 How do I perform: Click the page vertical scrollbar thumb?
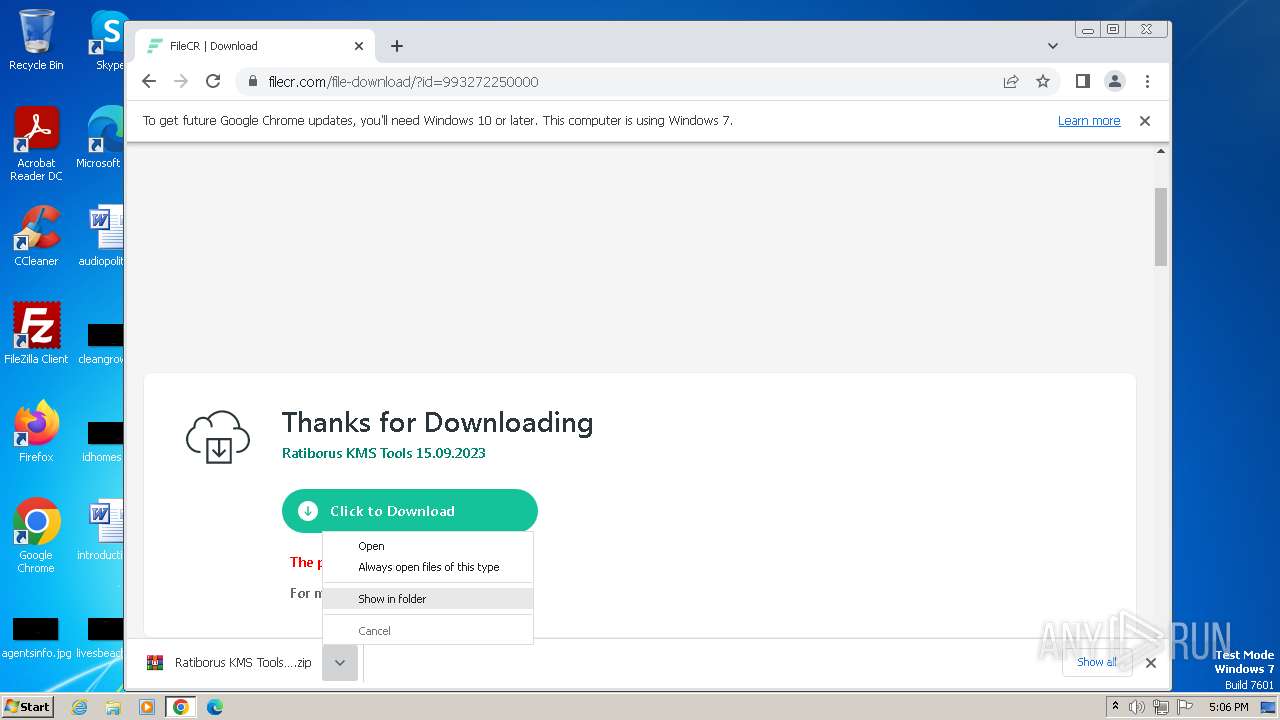[1161, 226]
